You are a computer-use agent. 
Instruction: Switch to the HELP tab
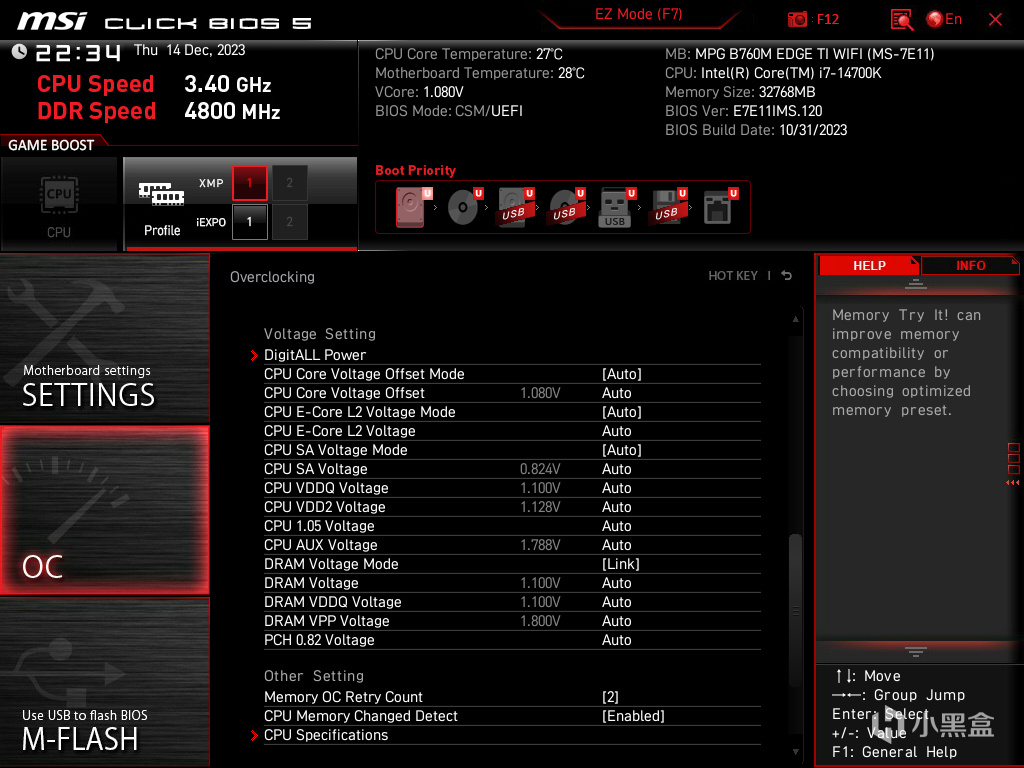click(869, 266)
